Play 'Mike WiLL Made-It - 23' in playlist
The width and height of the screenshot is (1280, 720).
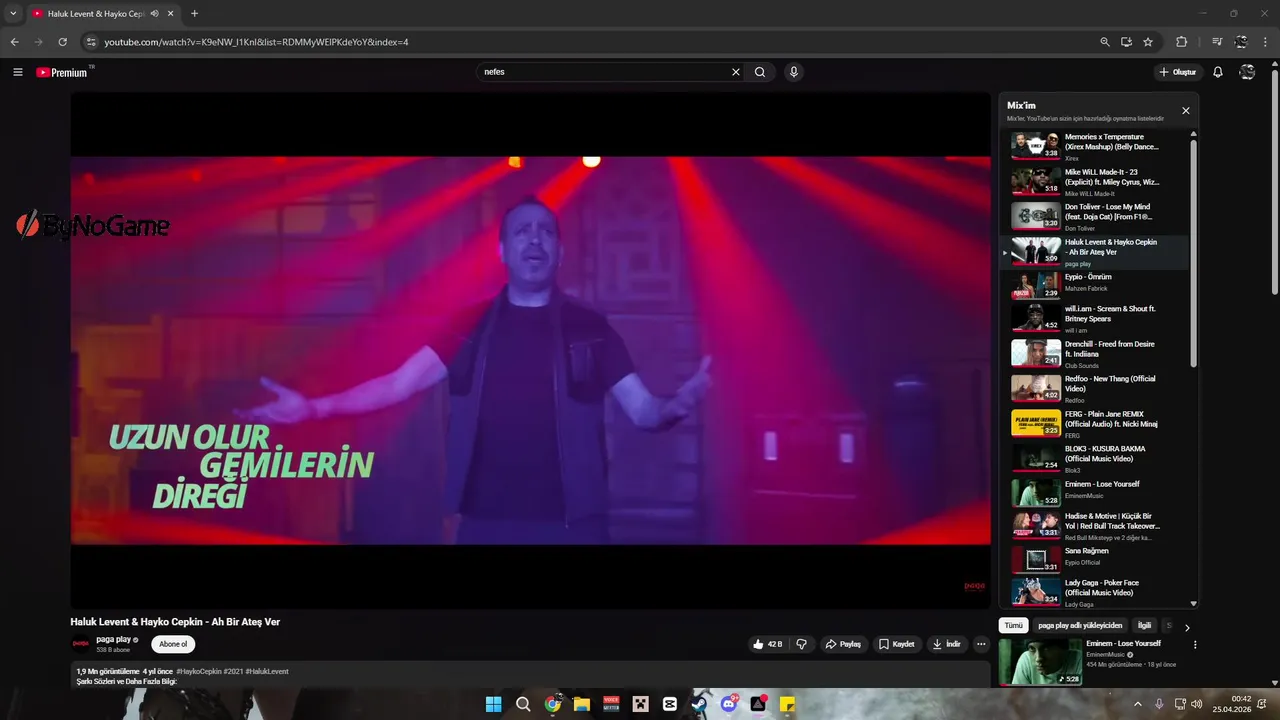tap(1098, 182)
